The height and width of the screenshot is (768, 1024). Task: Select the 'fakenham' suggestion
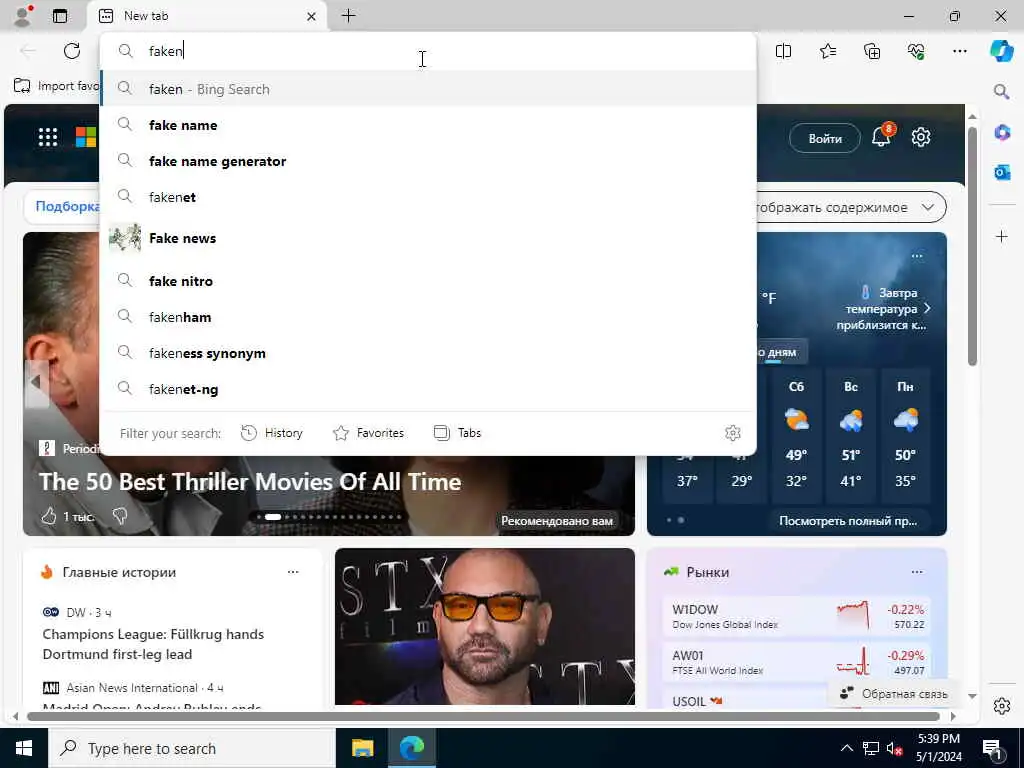click(x=428, y=317)
